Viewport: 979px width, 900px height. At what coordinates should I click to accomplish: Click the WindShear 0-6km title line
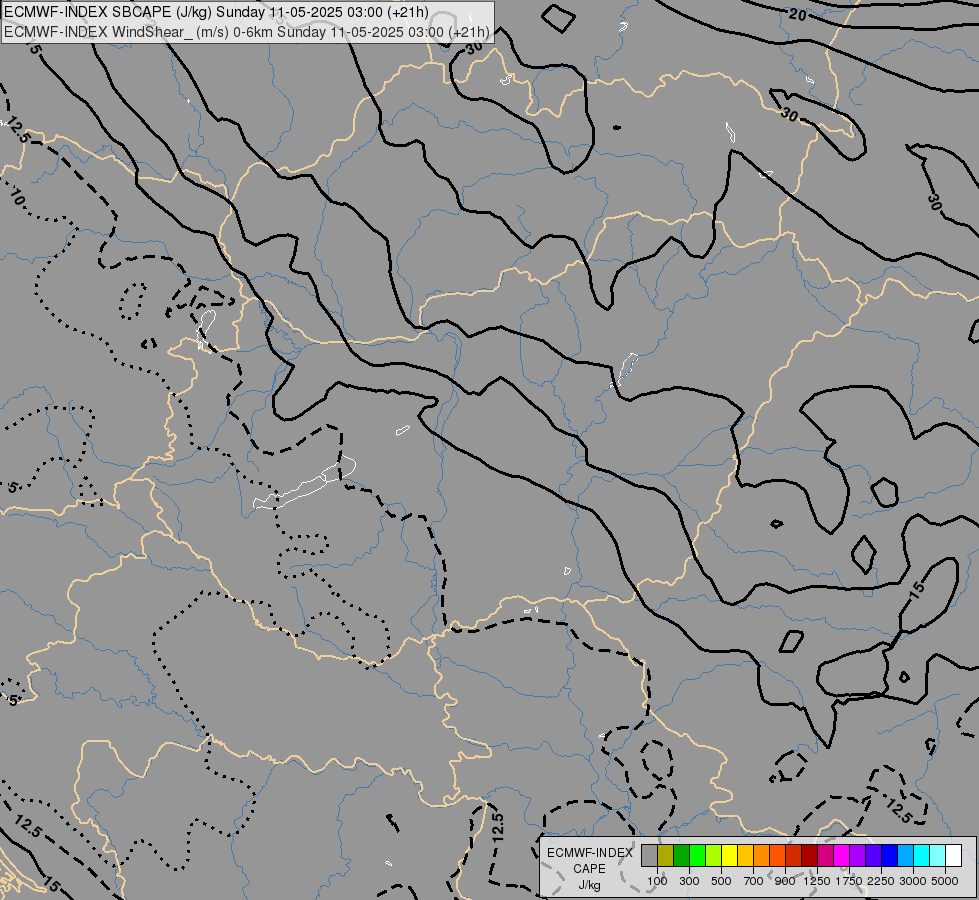(247, 32)
